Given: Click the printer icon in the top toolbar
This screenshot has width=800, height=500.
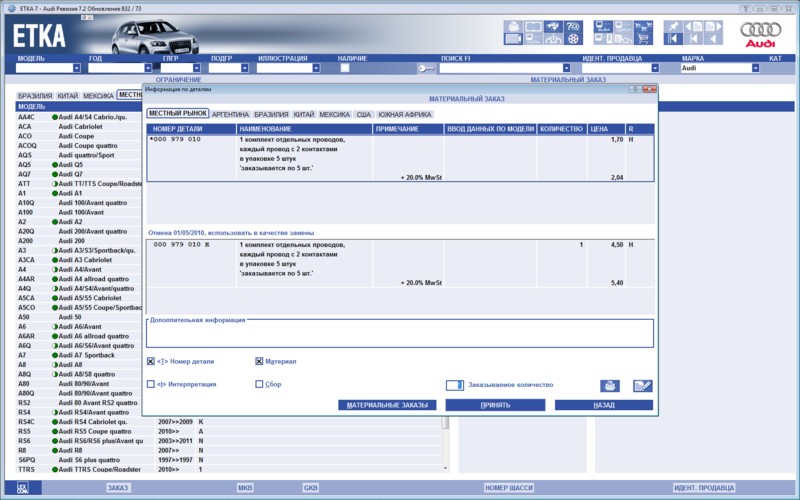Looking at the screenshot, I should pyautogui.click(x=513, y=26).
